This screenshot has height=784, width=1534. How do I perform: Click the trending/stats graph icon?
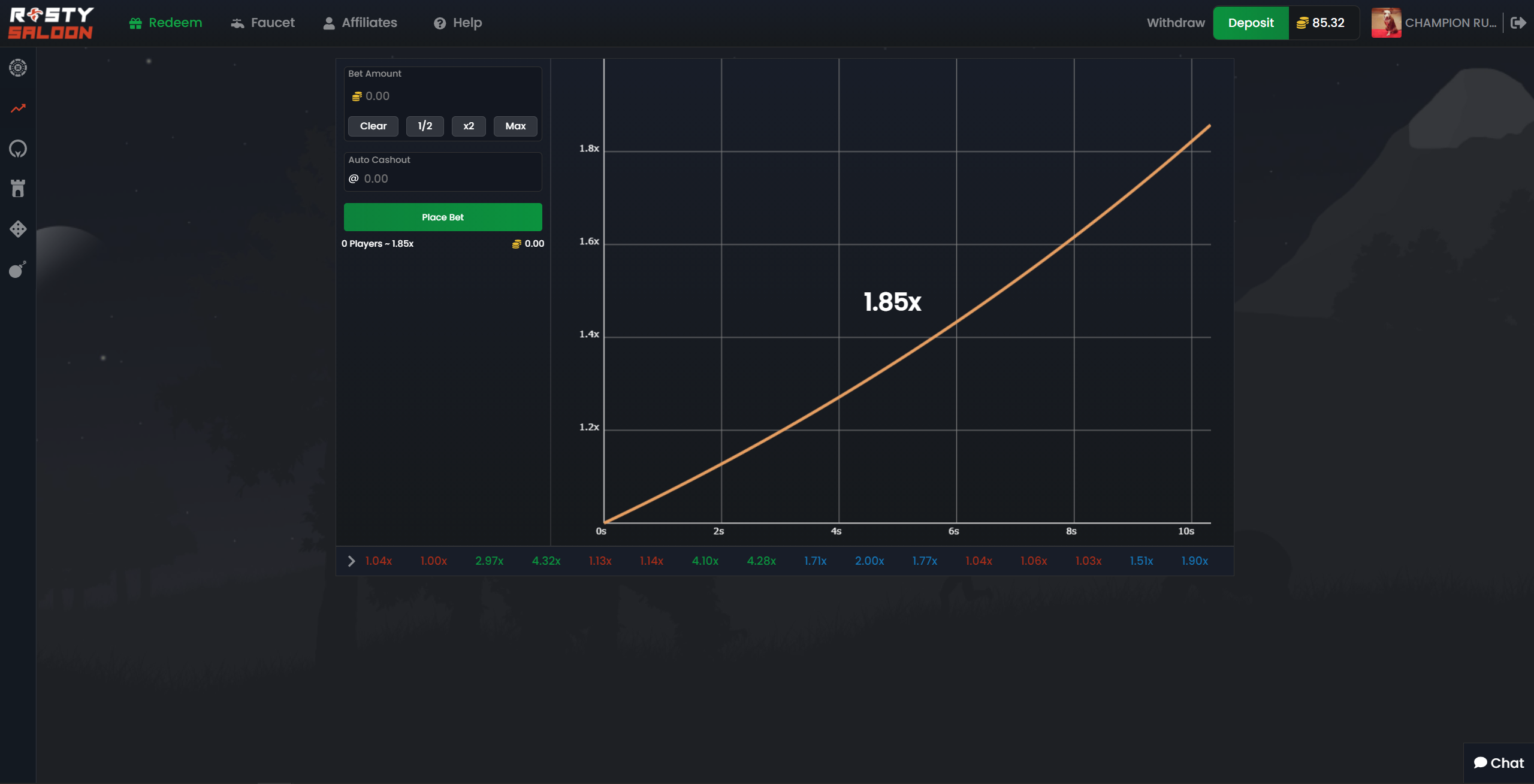(x=17, y=108)
